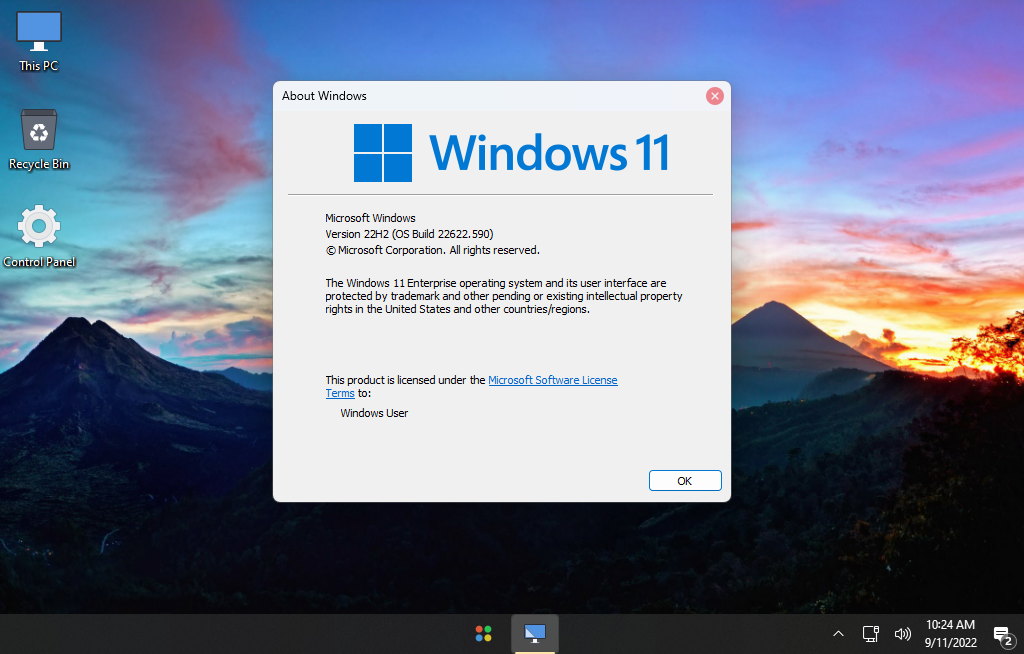Click the Windows User licensee text
Image resolution: width=1024 pixels, height=654 pixels.
point(374,413)
